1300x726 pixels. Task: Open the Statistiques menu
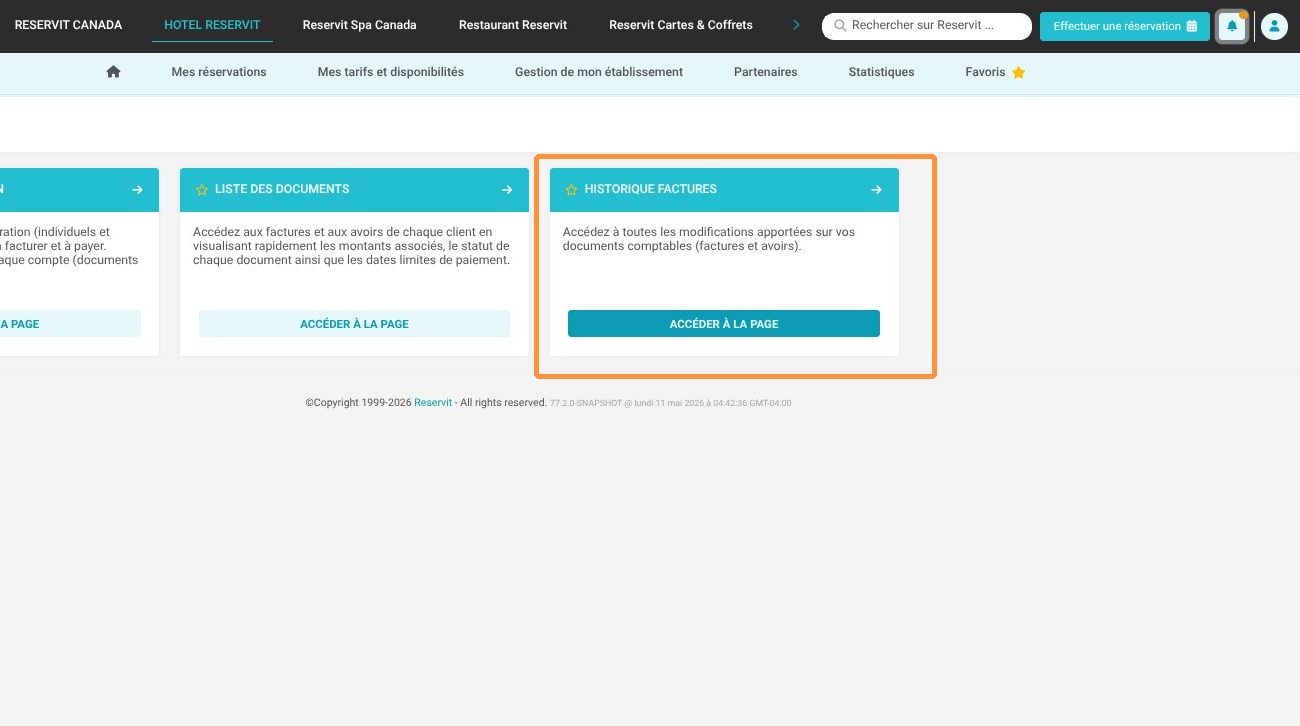click(x=881, y=72)
